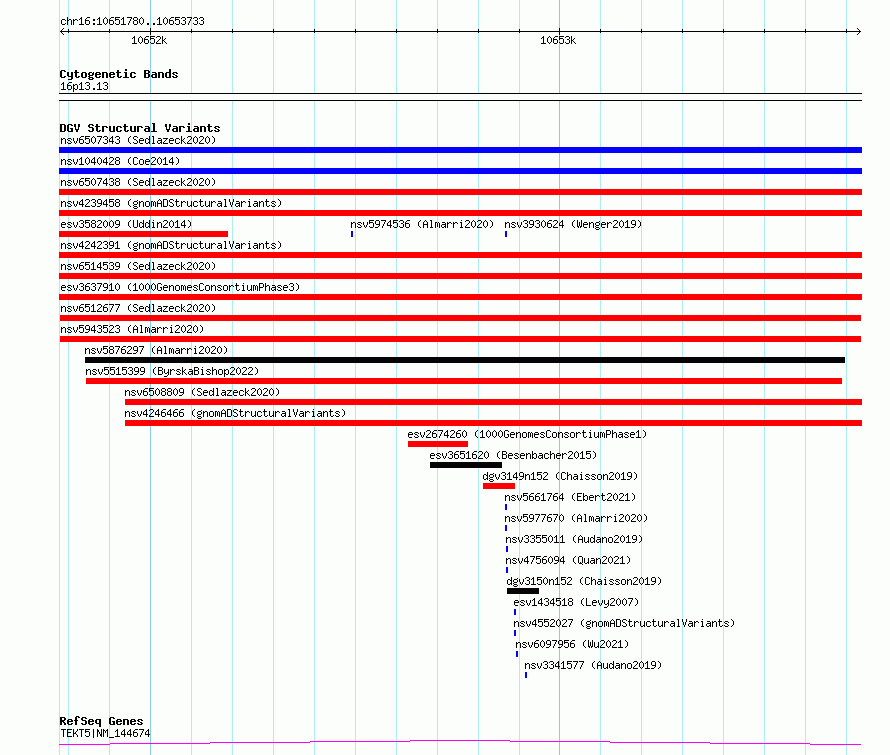Open the nsv6097956 (Wu2021) label
The width and height of the screenshot is (890, 755).
click(572, 644)
